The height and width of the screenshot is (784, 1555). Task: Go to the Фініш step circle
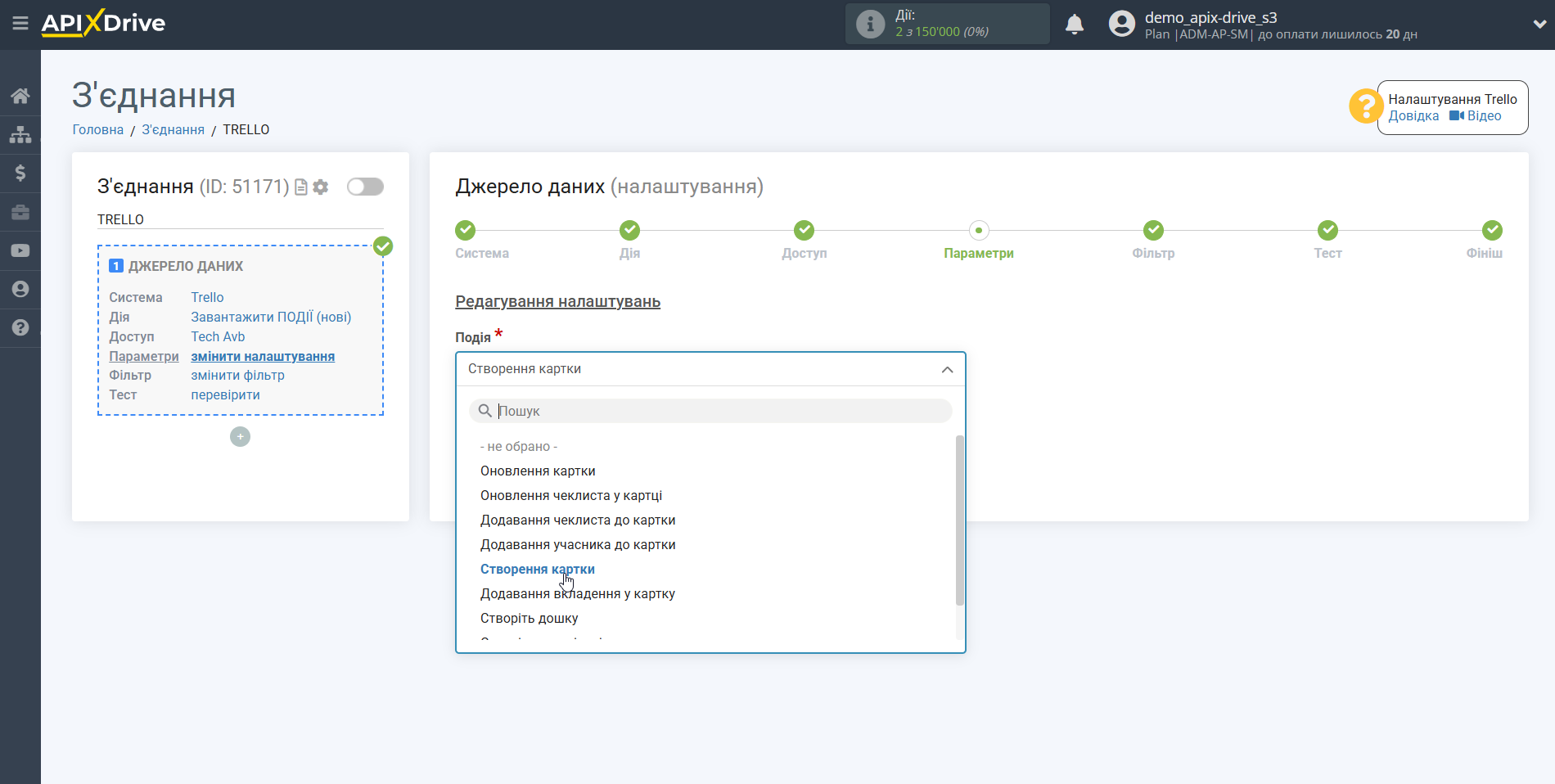[x=1492, y=230]
